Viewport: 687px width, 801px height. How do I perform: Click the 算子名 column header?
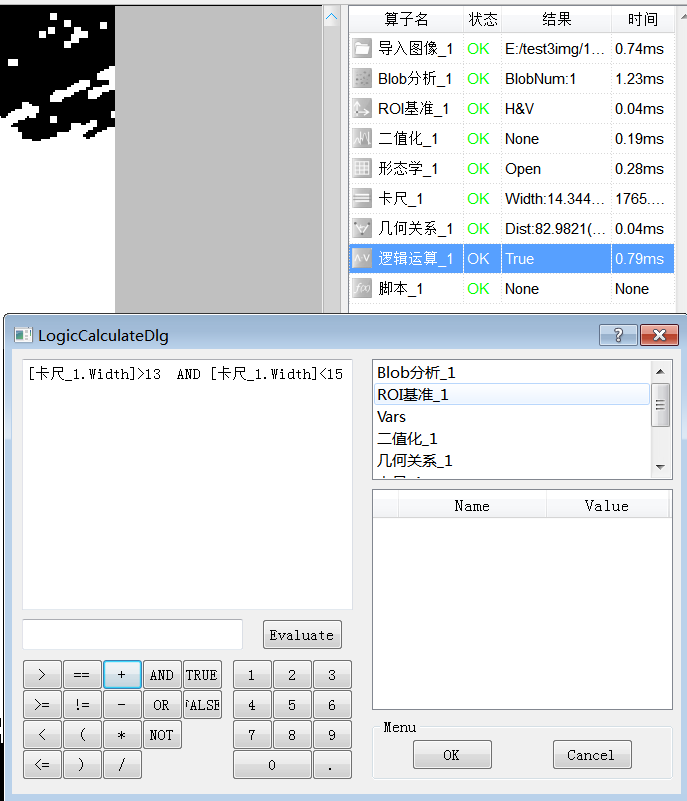click(x=407, y=19)
